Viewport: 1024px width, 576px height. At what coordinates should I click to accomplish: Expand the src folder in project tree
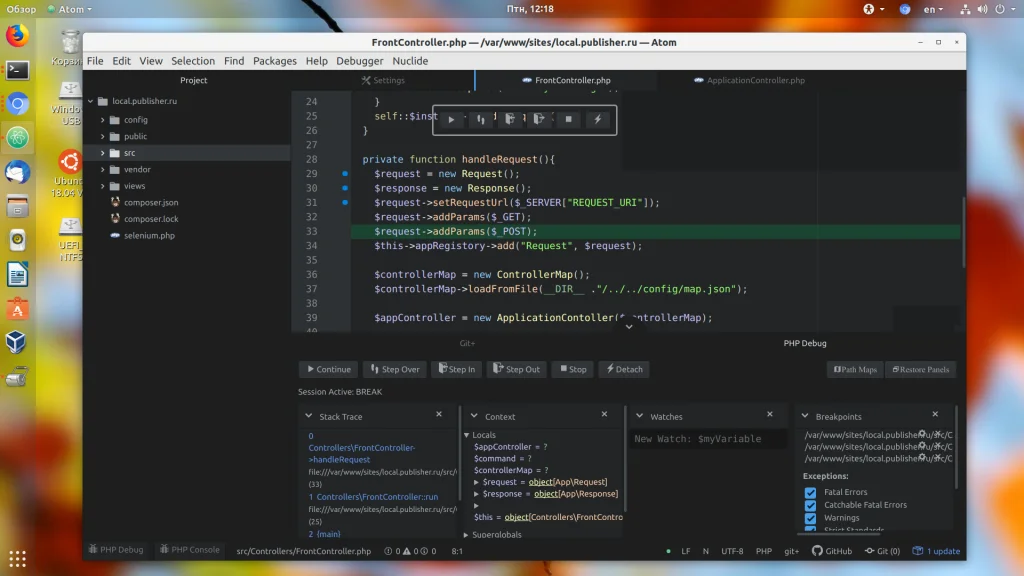102,153
